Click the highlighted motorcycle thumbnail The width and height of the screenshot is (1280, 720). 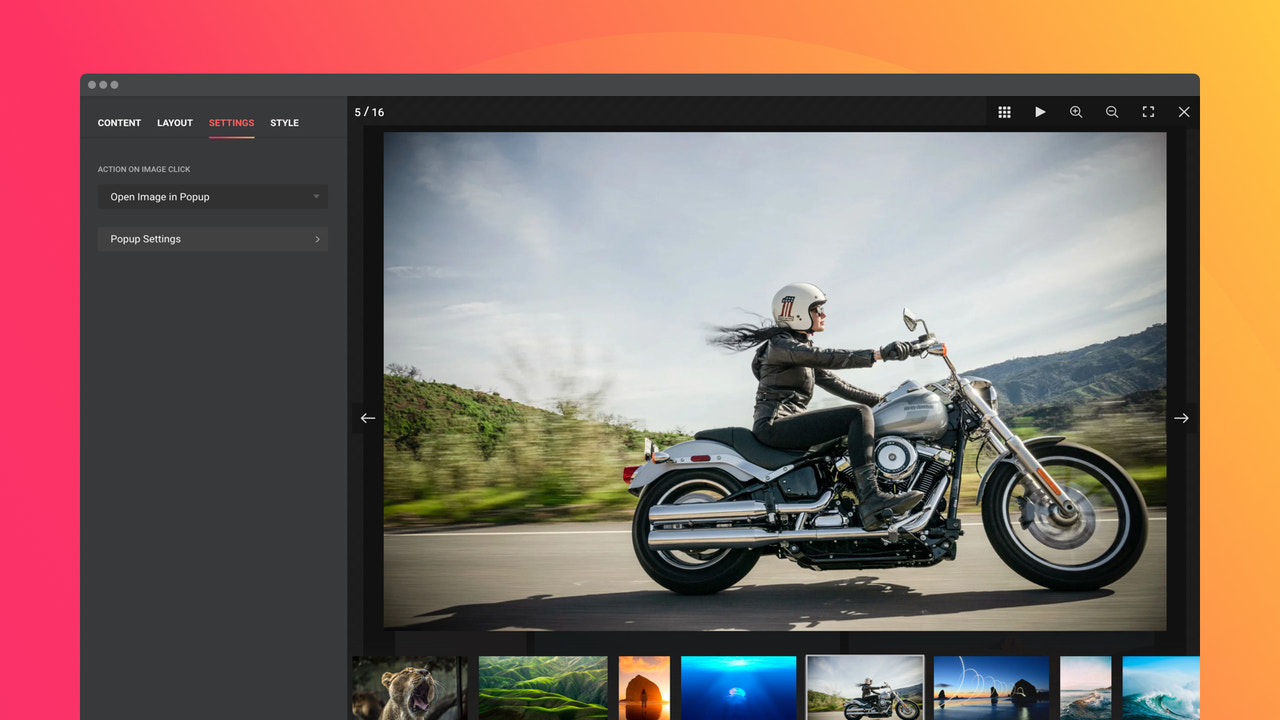864,688
